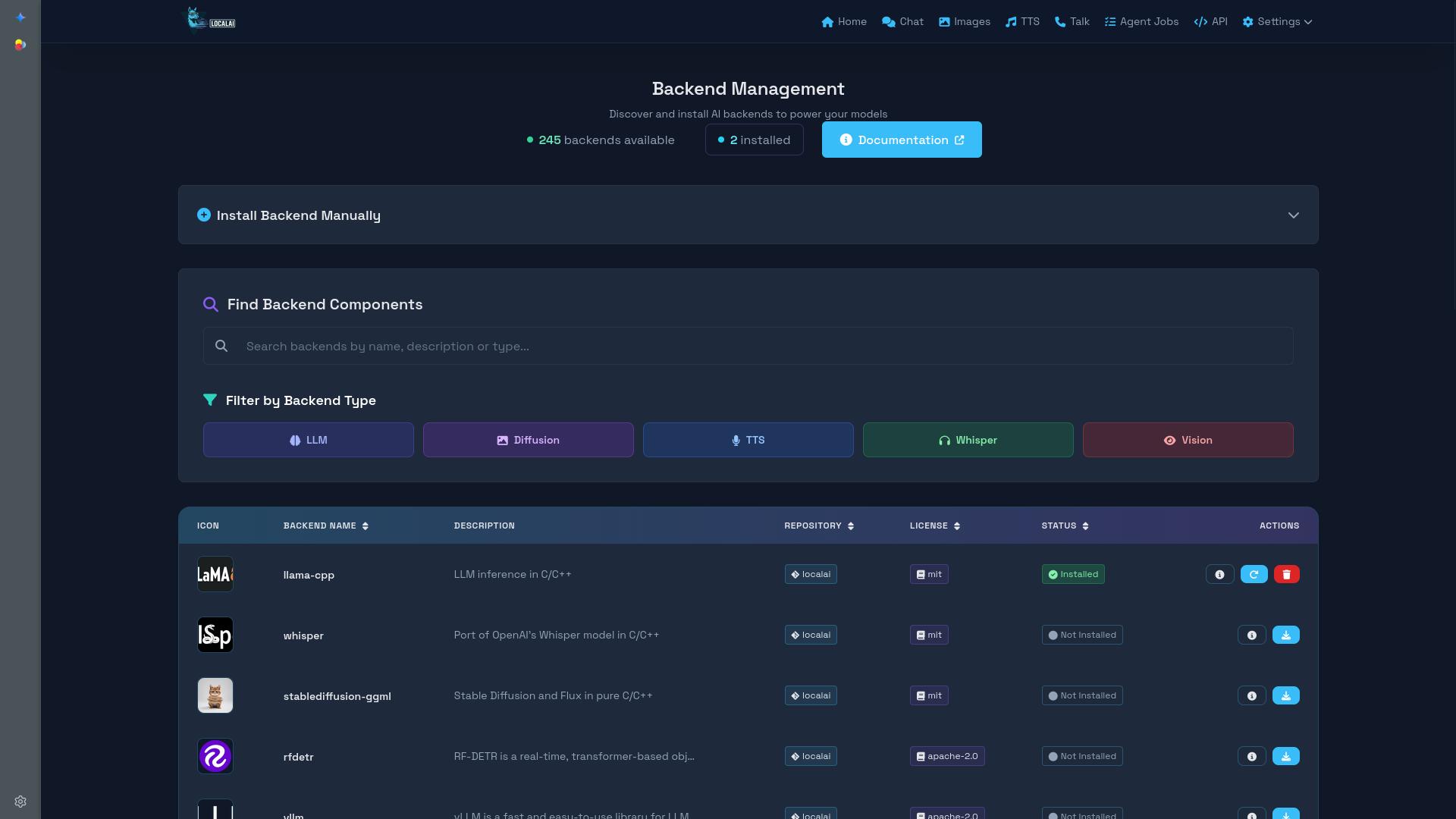Click the mit license tag for whisper
The height and width of the screenshot is (819, 1456).
tap(929, 635)
